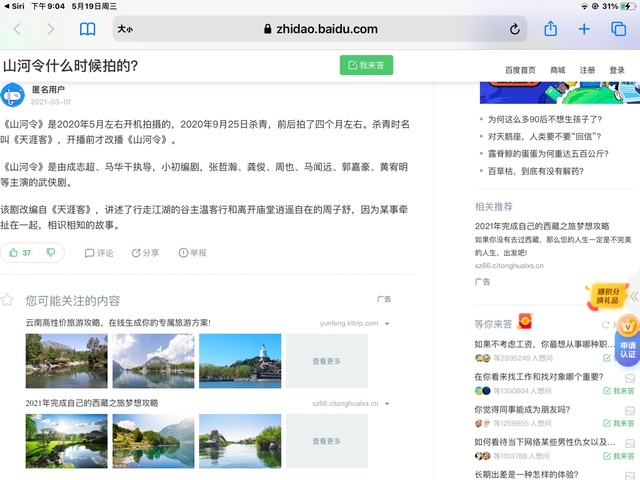Open 为何这么多90后不想生孩子了?
The image size is (640, 480).
545,120
